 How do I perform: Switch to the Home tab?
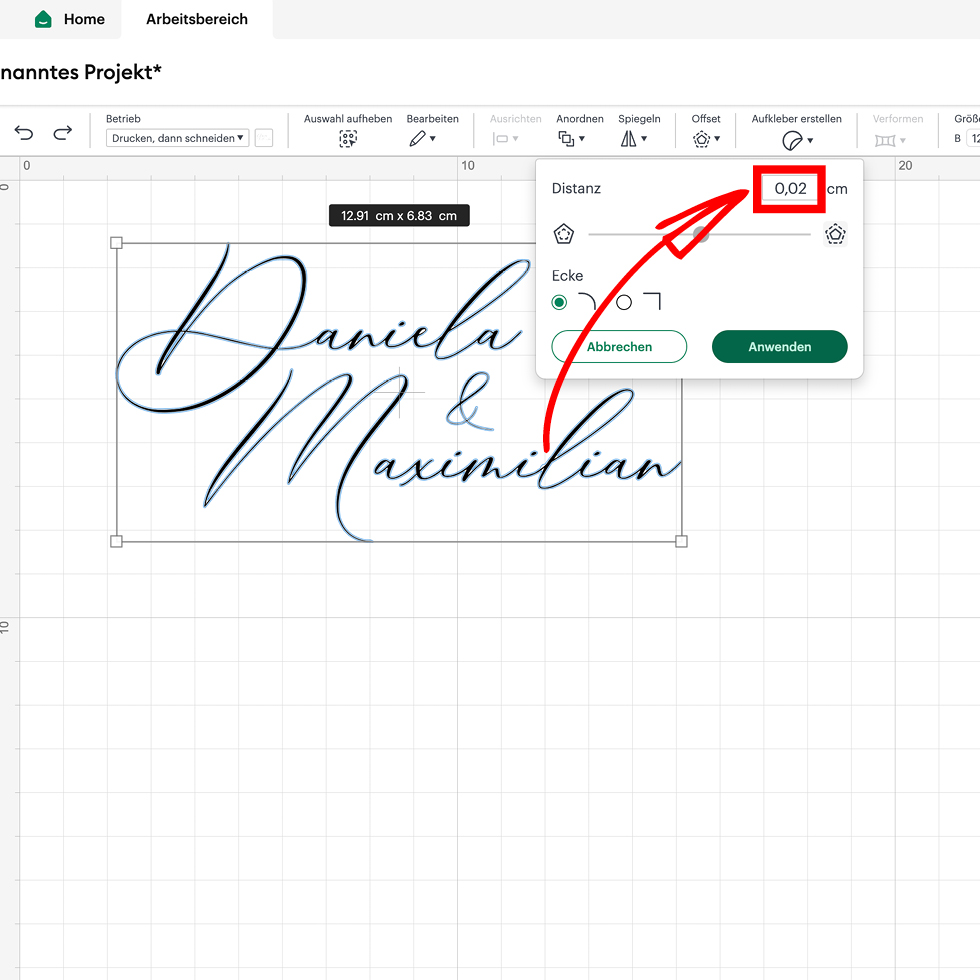coord(70,19)
